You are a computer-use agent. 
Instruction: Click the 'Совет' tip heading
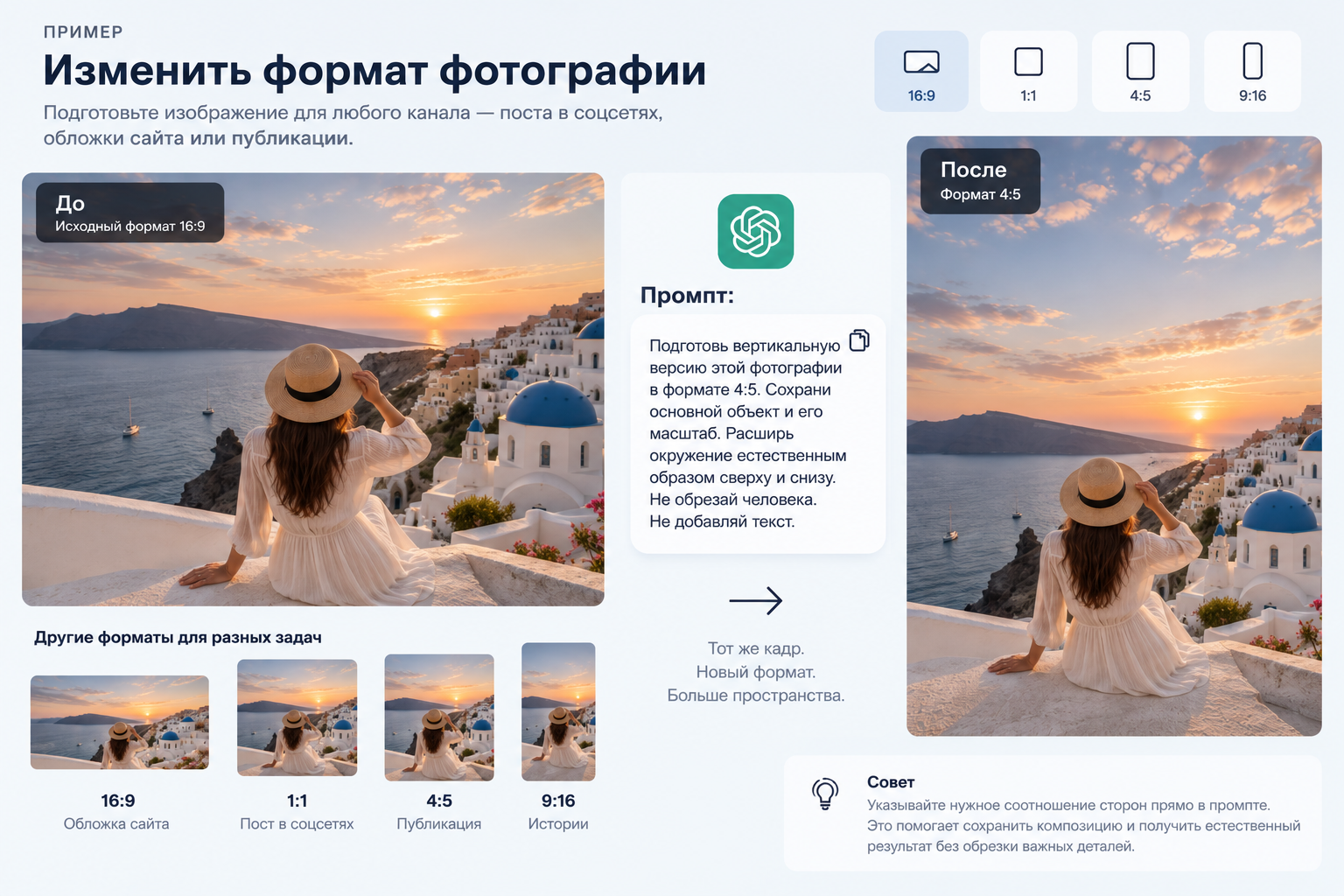(x=891, y=782)
